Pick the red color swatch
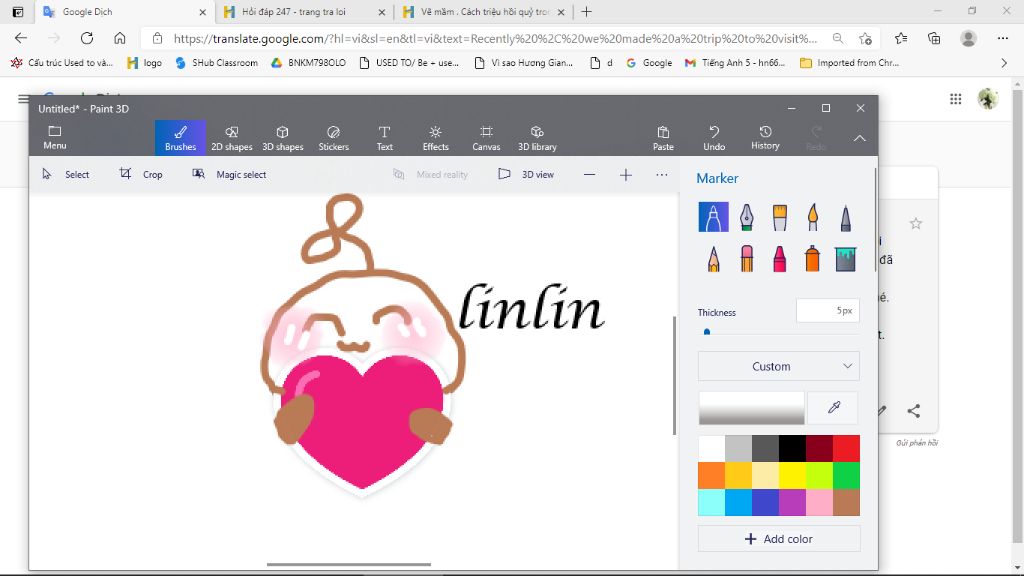 click(x=846, y=449)
